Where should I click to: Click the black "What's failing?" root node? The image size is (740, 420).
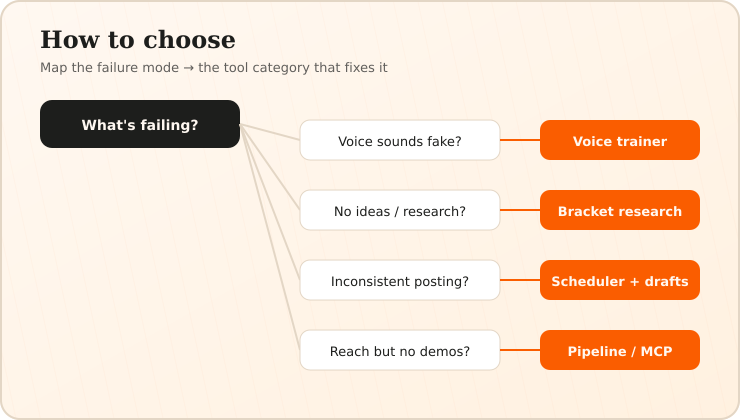pyautogui.click(x=140, y=124)
